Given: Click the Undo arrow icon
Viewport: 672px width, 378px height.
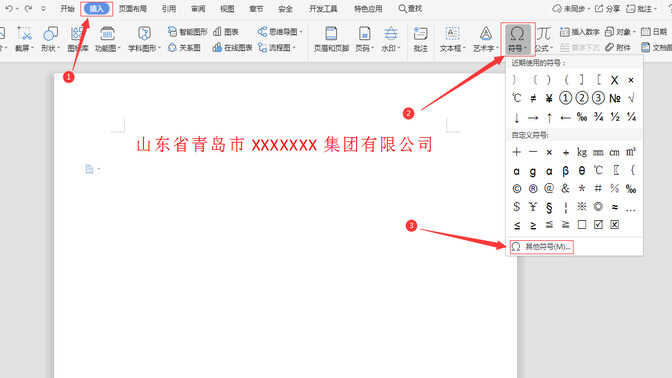Looking at the screenshot, I should 9,9.
